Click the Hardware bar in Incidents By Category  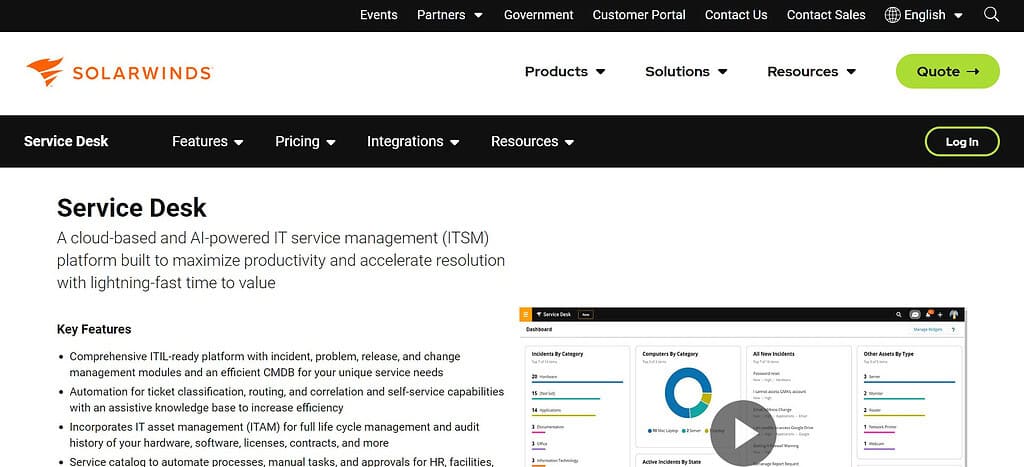pyautogui.click(x=577, y=382)
